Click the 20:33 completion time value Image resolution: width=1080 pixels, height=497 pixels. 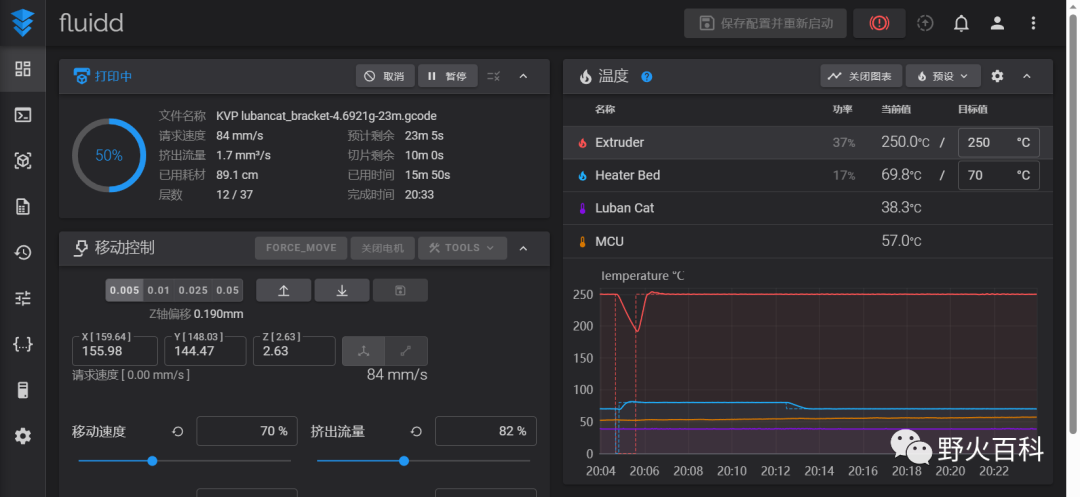tap(419, 195)
